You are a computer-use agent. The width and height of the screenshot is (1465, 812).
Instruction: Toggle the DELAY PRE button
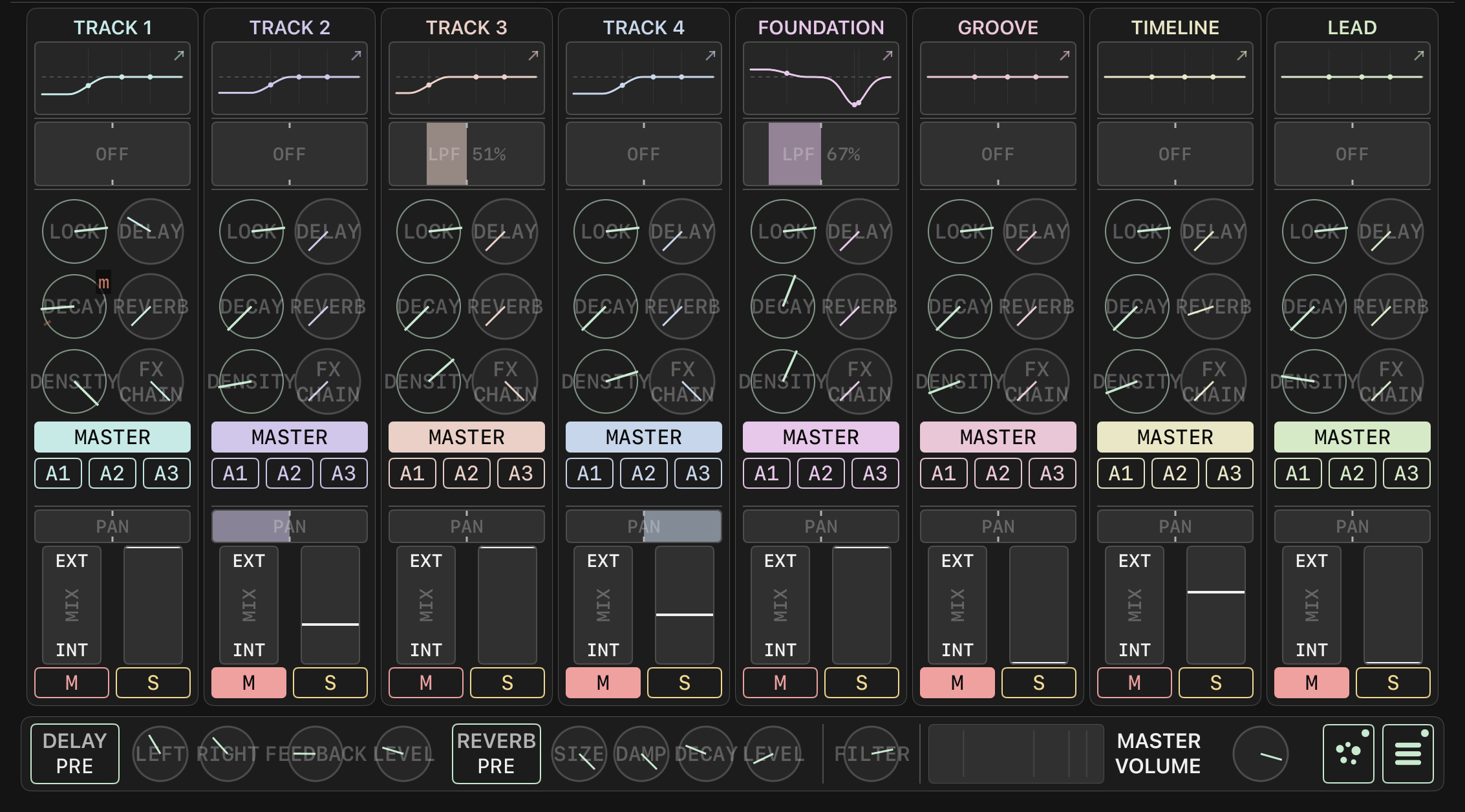(75, 754)
